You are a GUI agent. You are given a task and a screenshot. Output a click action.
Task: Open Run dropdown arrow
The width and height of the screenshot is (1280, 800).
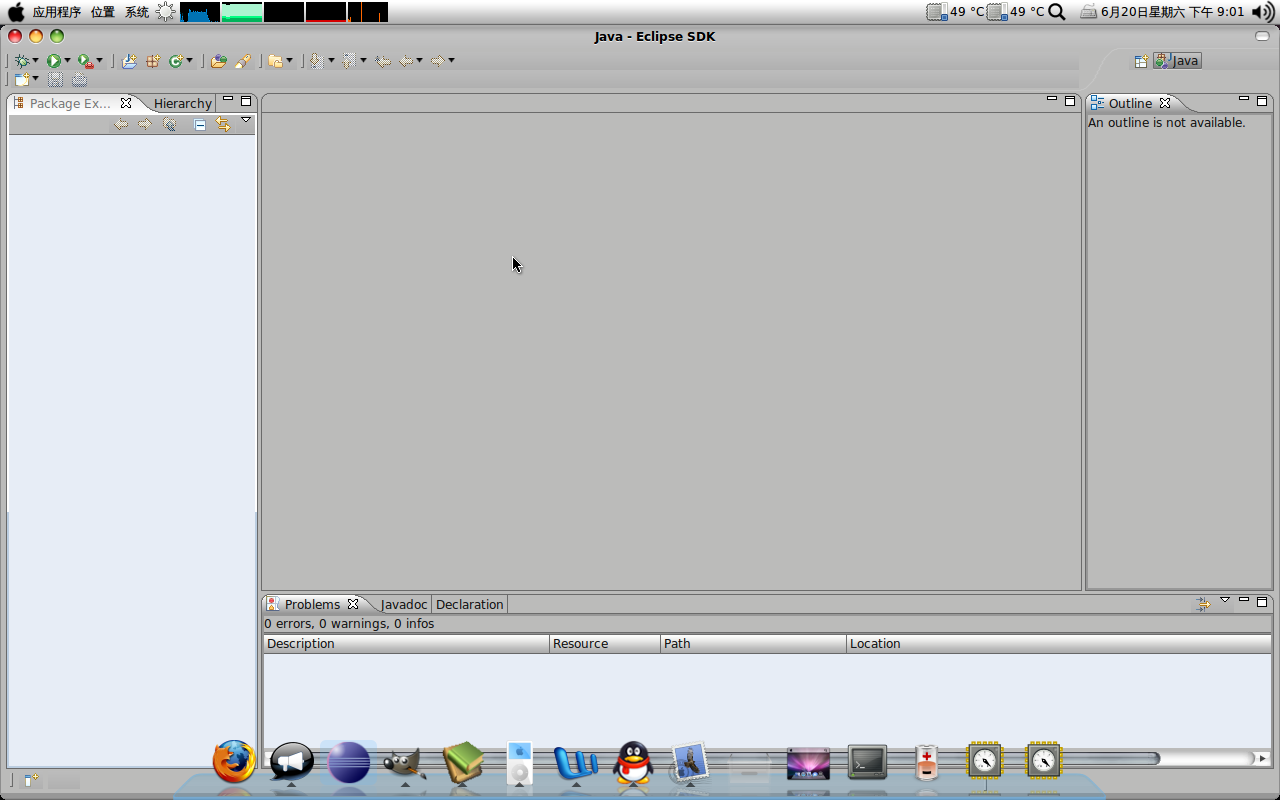click(x=68, y=61)
